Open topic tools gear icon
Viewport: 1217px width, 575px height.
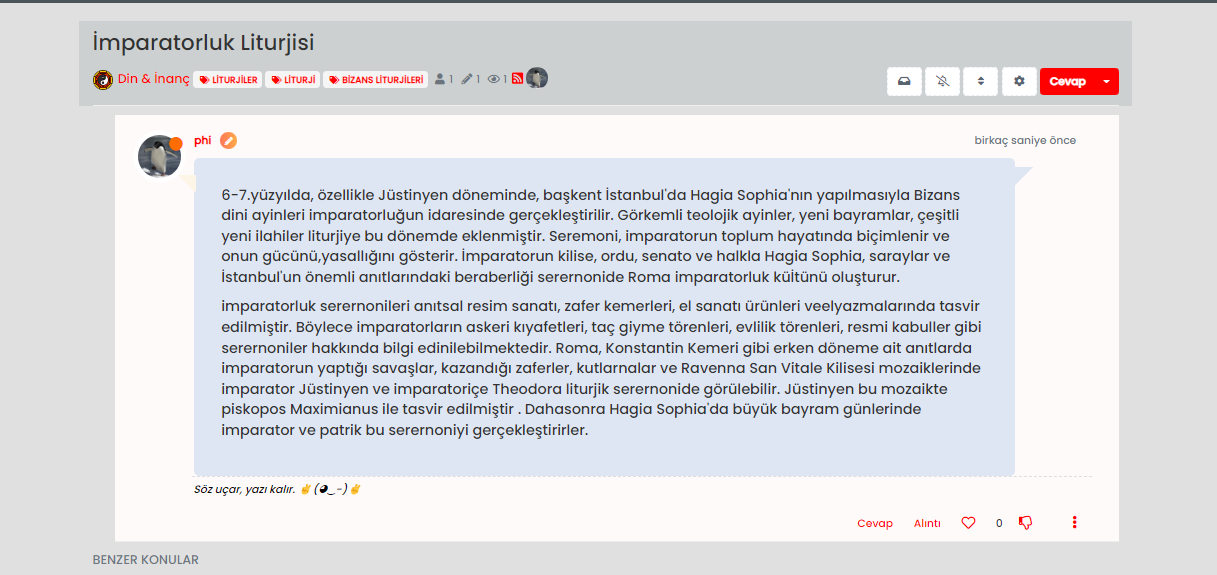pos(1019,82)
